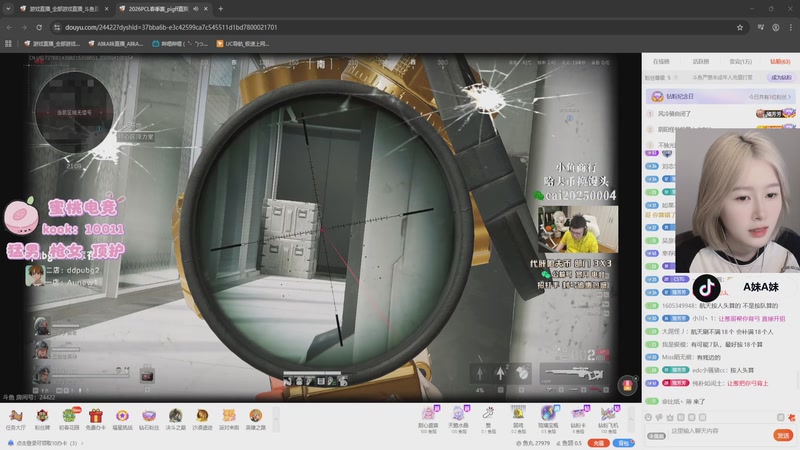
Task: Click the 鱼丸 27979 balance text
Action: [x=532, y=443]
